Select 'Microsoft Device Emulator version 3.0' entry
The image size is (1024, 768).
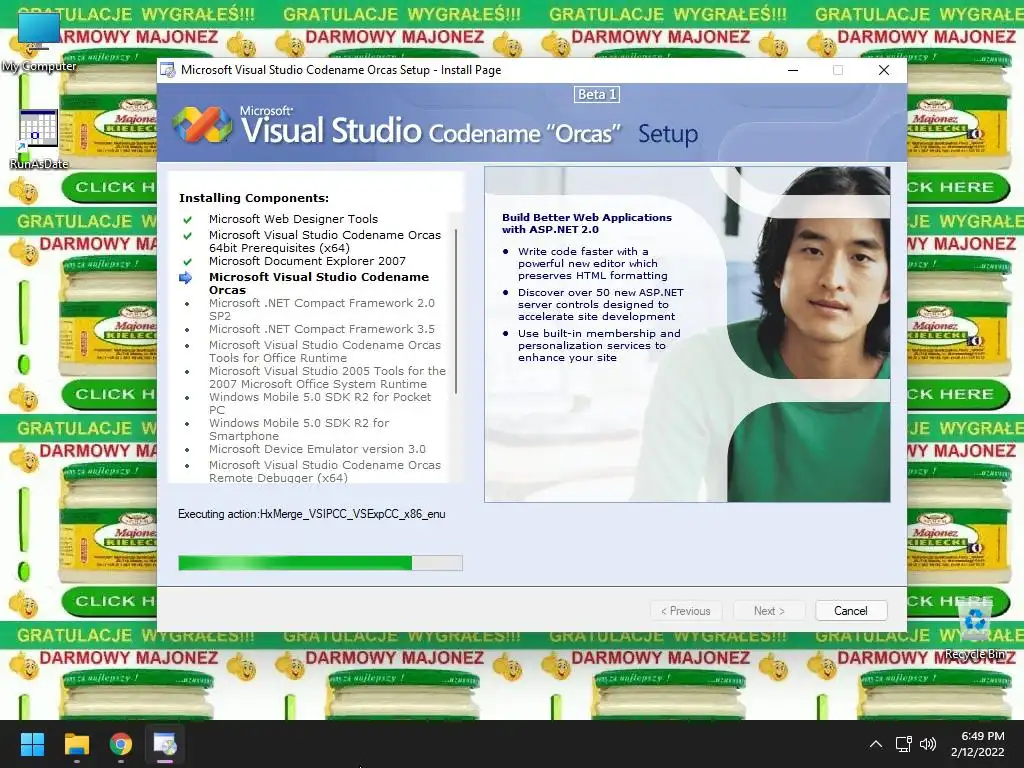coord(317,449)
